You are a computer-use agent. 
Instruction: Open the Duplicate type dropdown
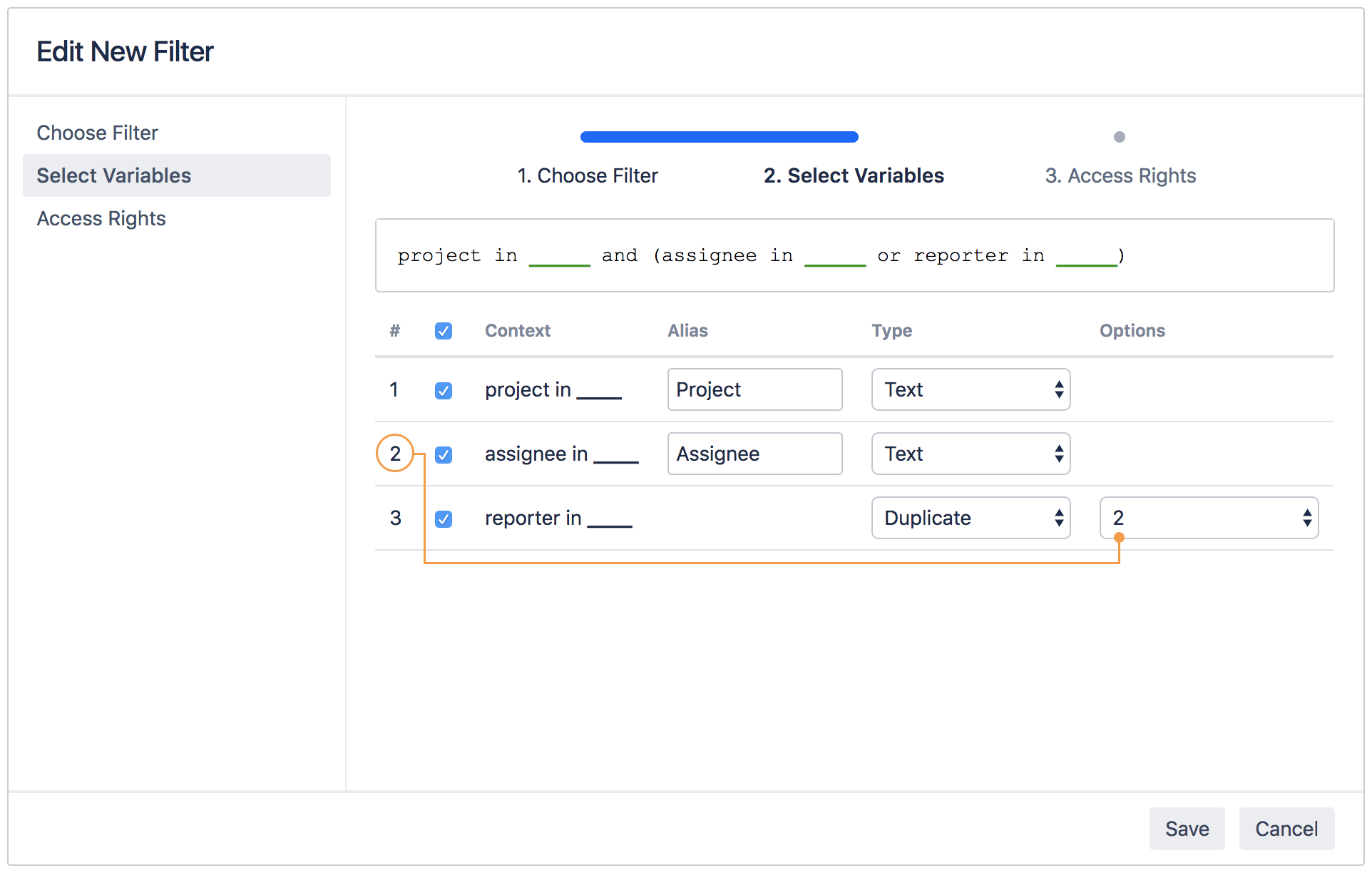(971, 518)
